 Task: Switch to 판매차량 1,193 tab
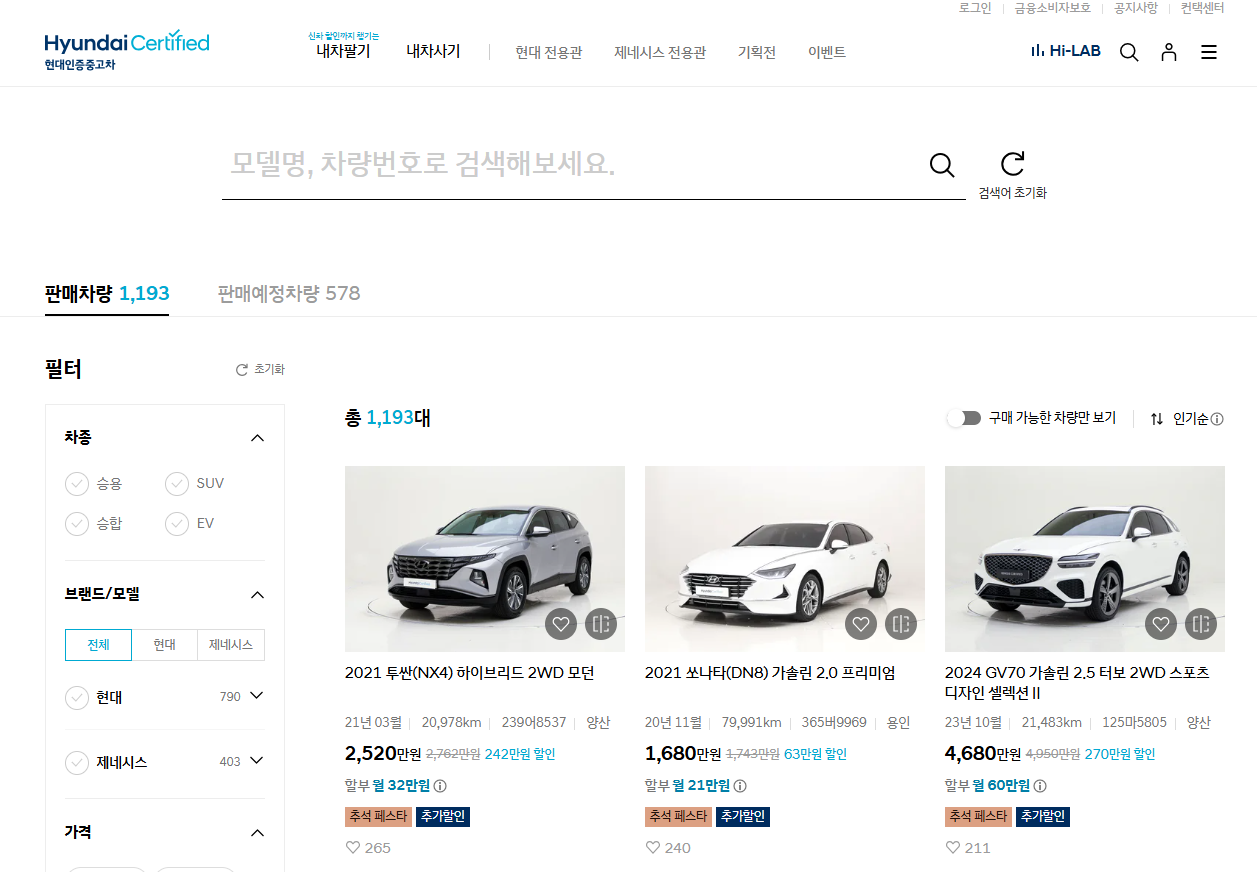[x=107, y=294]
